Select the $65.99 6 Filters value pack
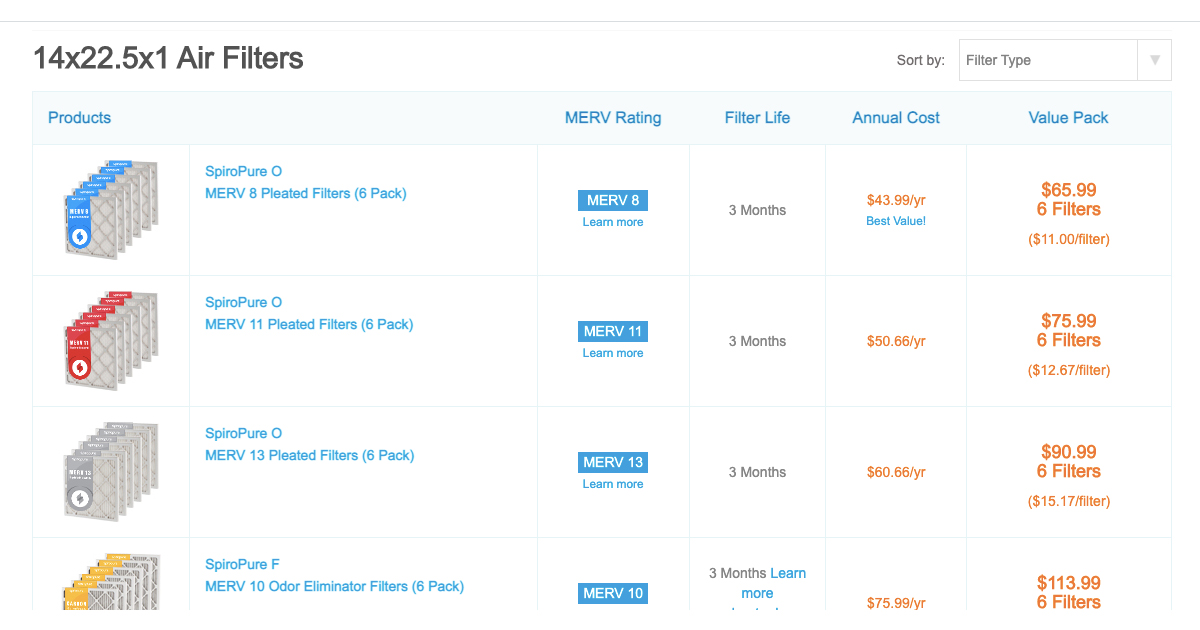The height and width of the screenshot is (630, 1200). pyautogui.click(x=1069, y=199)
